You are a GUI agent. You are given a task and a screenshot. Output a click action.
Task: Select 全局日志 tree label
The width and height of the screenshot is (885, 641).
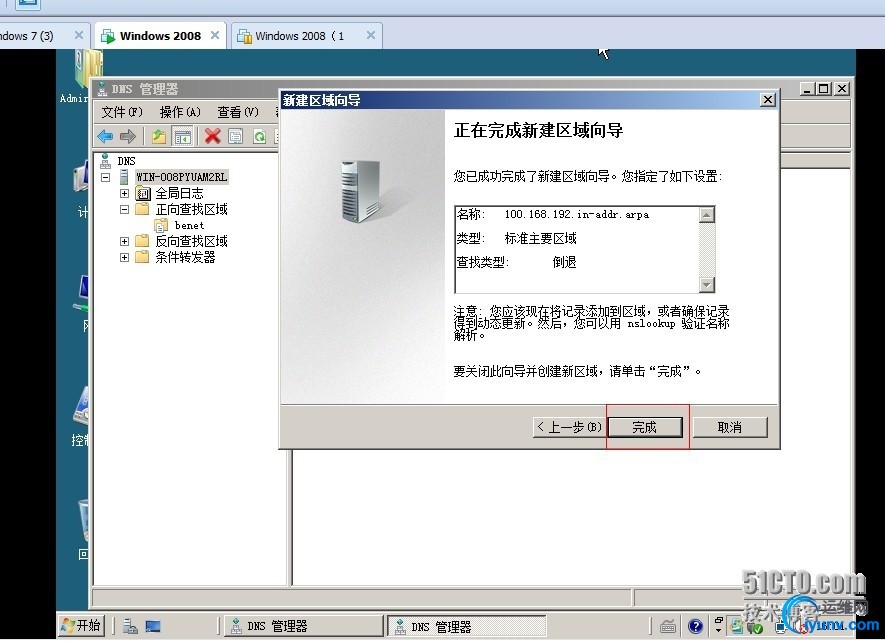pyautogui.click(x=179, y=194)
